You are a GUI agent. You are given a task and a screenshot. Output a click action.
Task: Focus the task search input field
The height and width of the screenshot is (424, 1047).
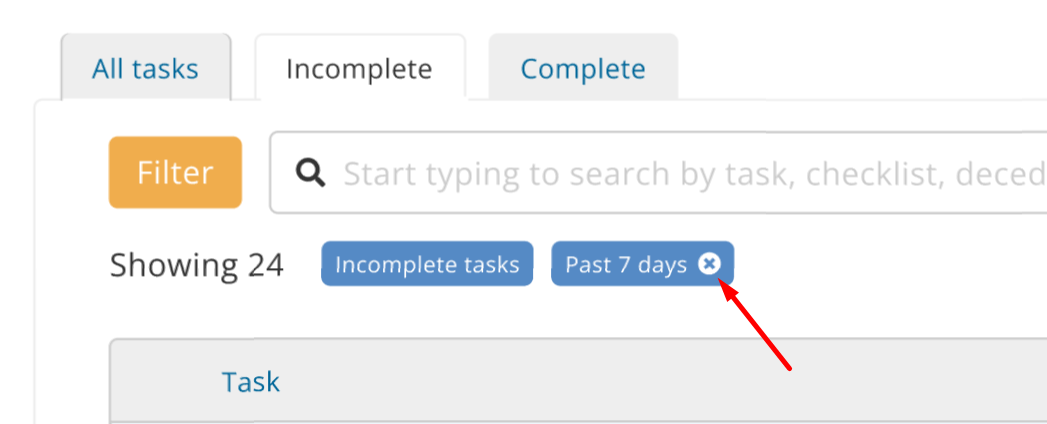coord(658,173)
